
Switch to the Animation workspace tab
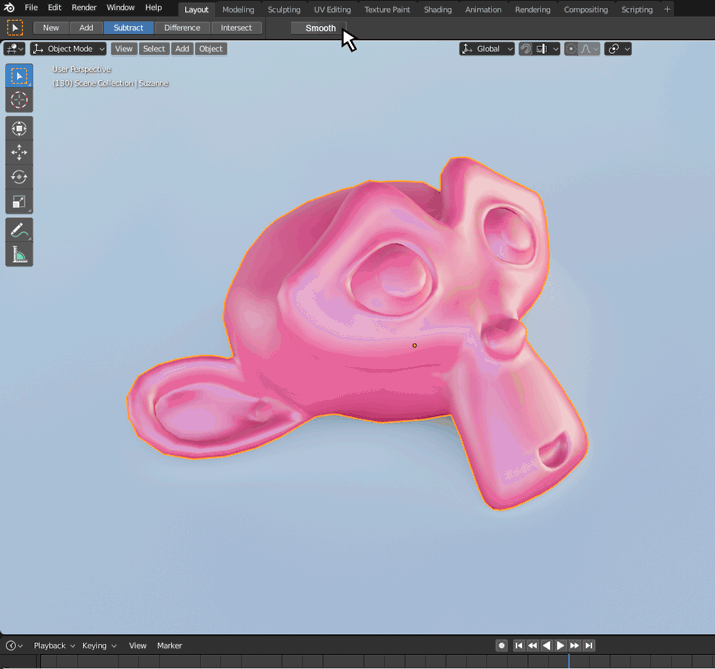tap(483, 10)
